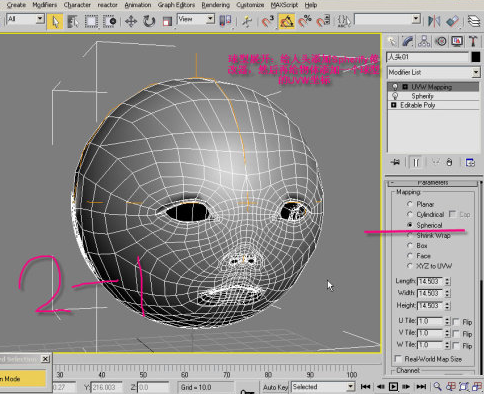Select Planar mapping radio button

click(410, 204)
